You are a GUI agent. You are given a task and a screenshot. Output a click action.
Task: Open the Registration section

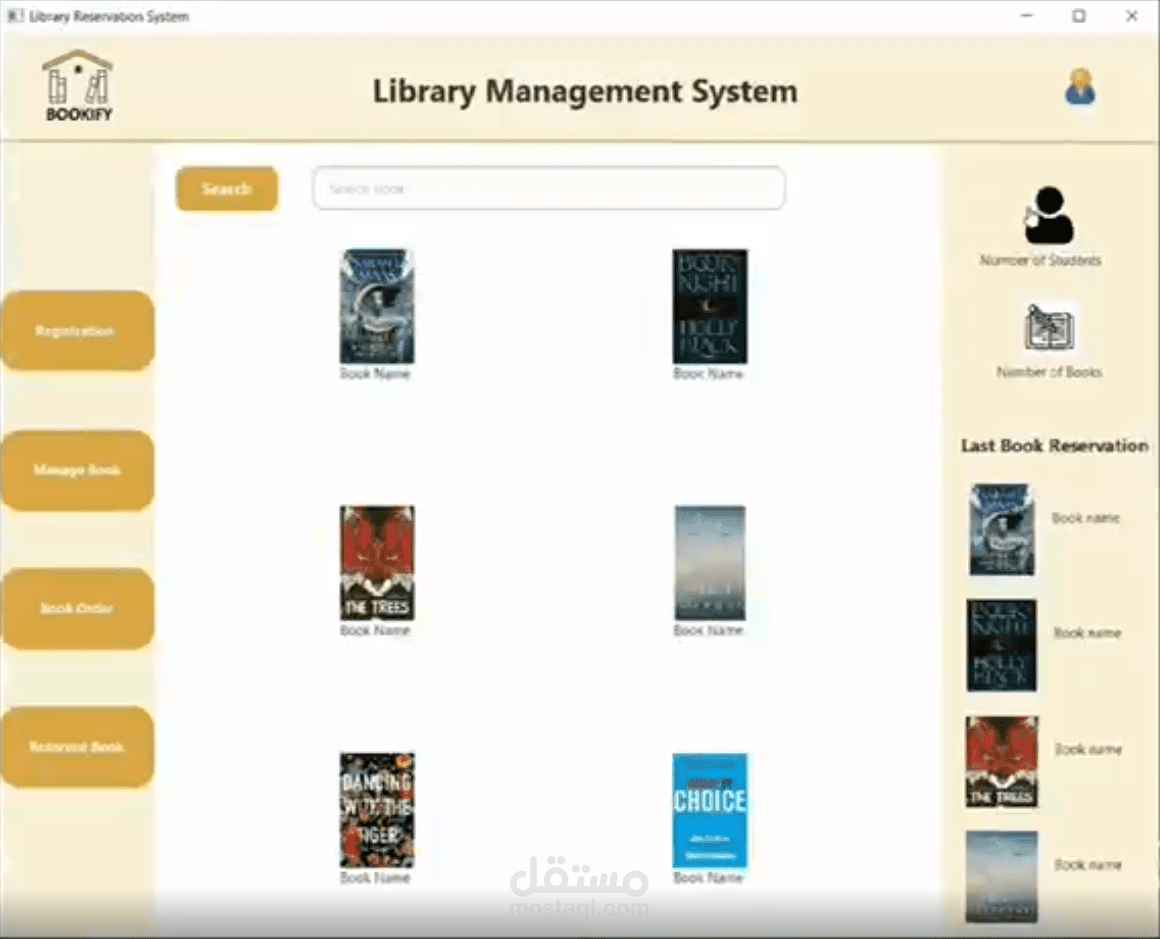(x=77, y=331)
